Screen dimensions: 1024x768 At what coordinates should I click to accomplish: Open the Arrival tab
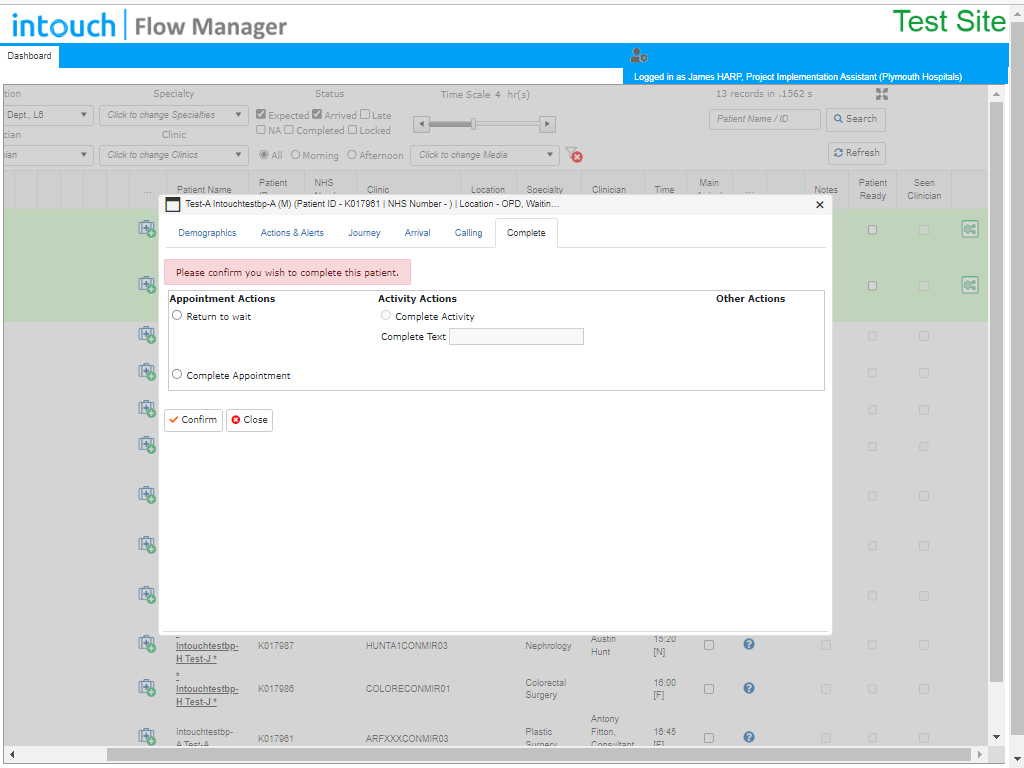(417, 232)
